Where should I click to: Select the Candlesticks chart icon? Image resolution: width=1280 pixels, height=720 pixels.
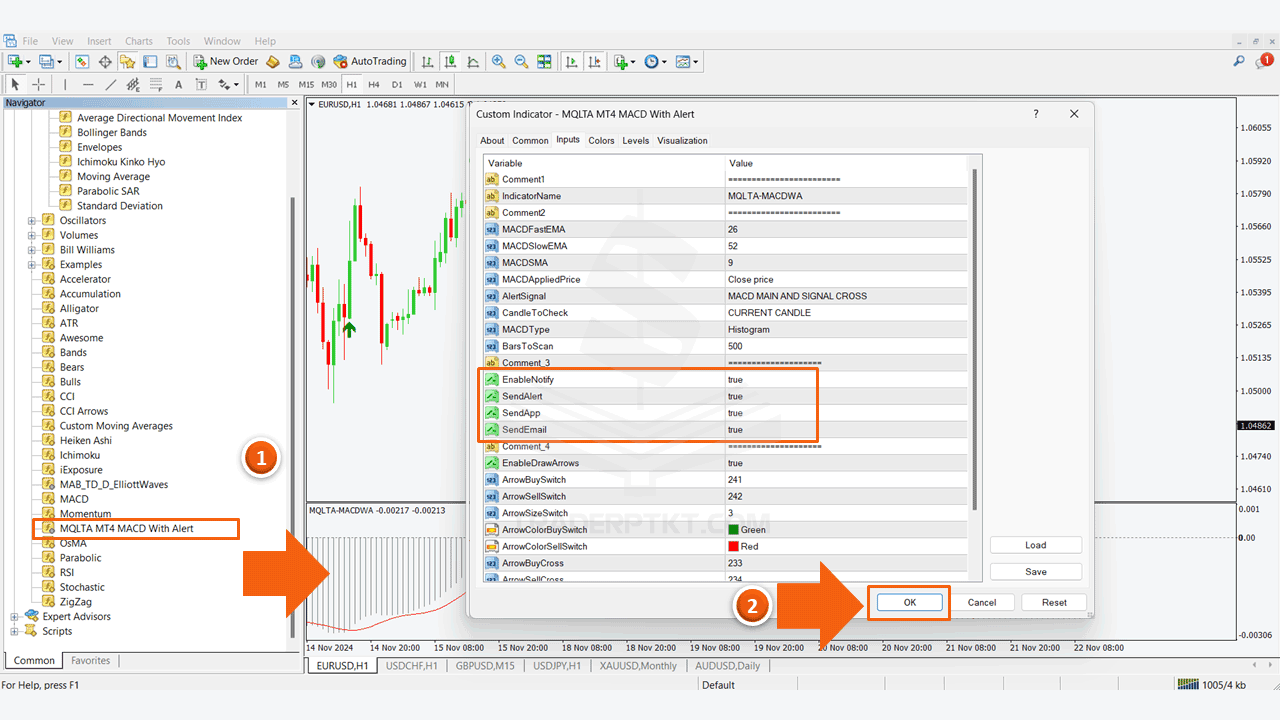(451, 61)
